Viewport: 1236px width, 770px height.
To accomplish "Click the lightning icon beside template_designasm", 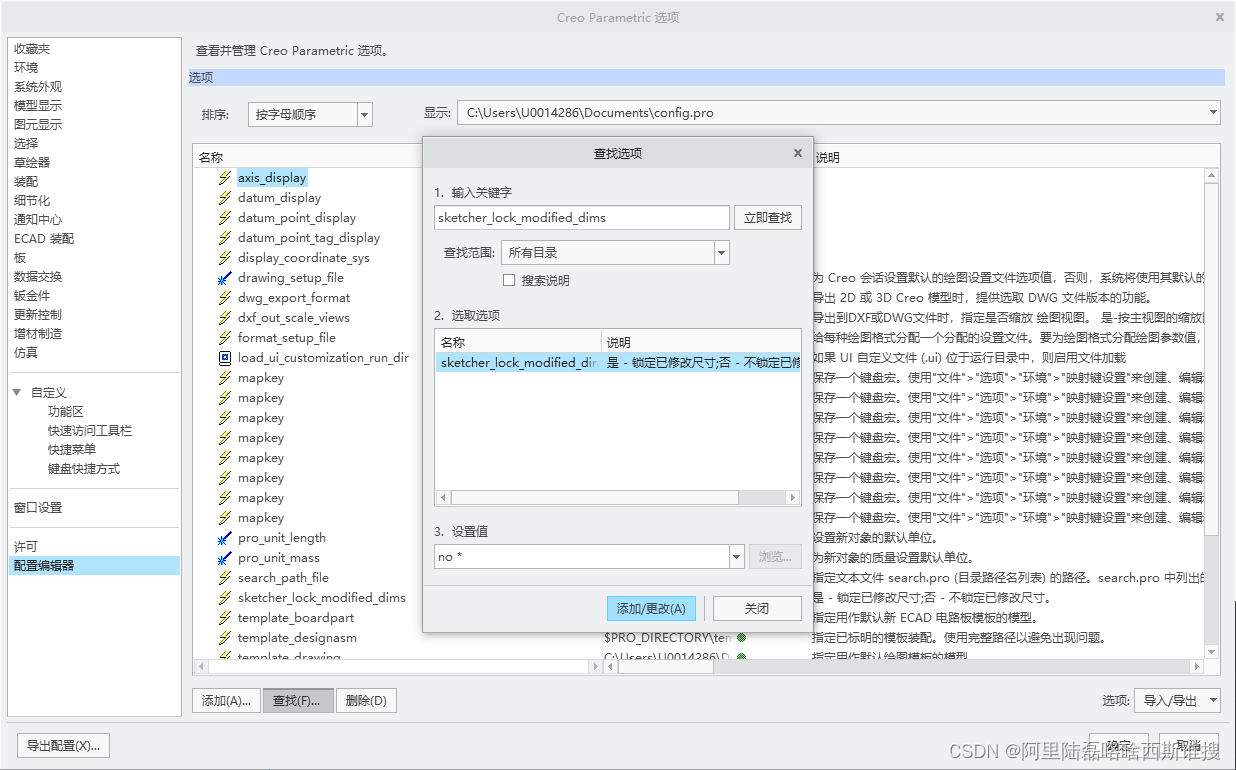I will click(225, 638).
